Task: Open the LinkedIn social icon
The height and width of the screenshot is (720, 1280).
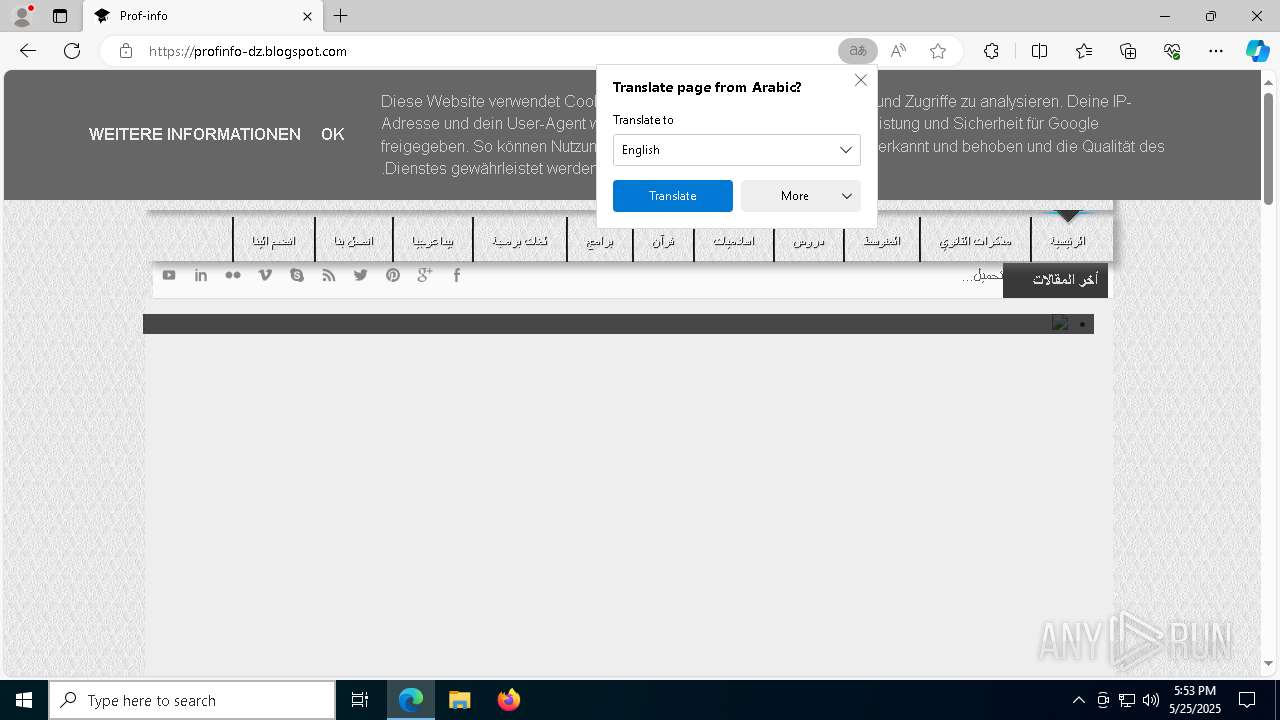Action: 201,275
